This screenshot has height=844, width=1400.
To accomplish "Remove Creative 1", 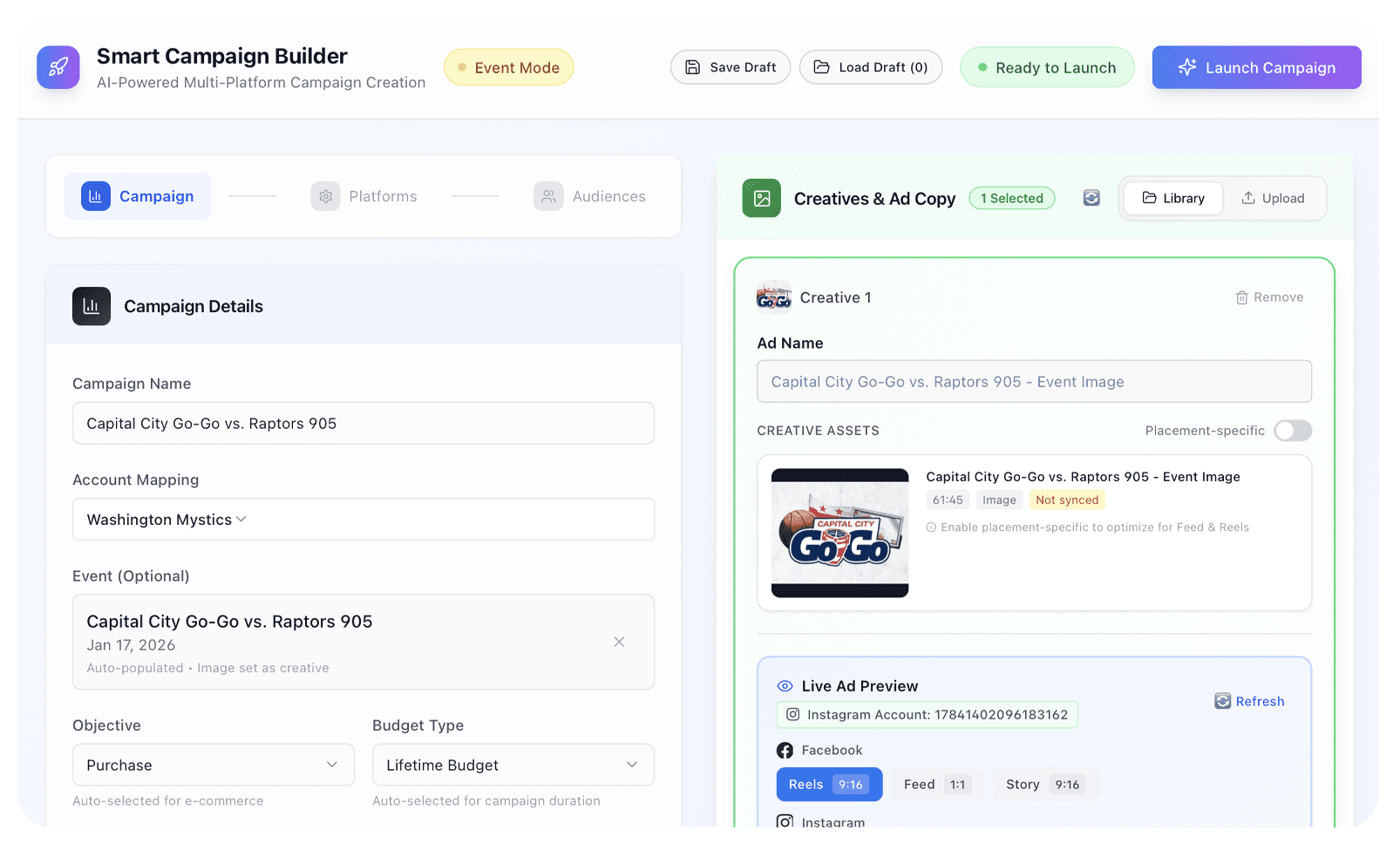I will coord(1269,297).
